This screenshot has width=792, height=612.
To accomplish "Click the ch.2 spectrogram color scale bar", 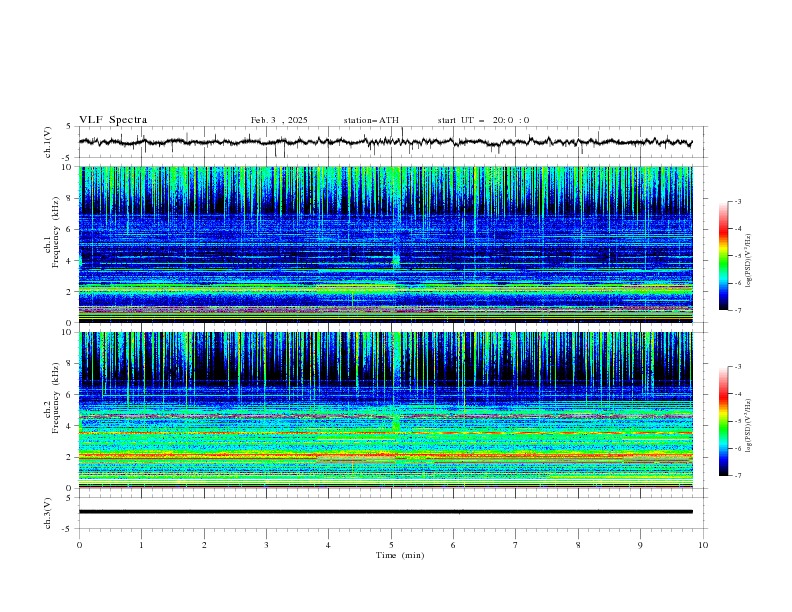I will tap(723, 421).
